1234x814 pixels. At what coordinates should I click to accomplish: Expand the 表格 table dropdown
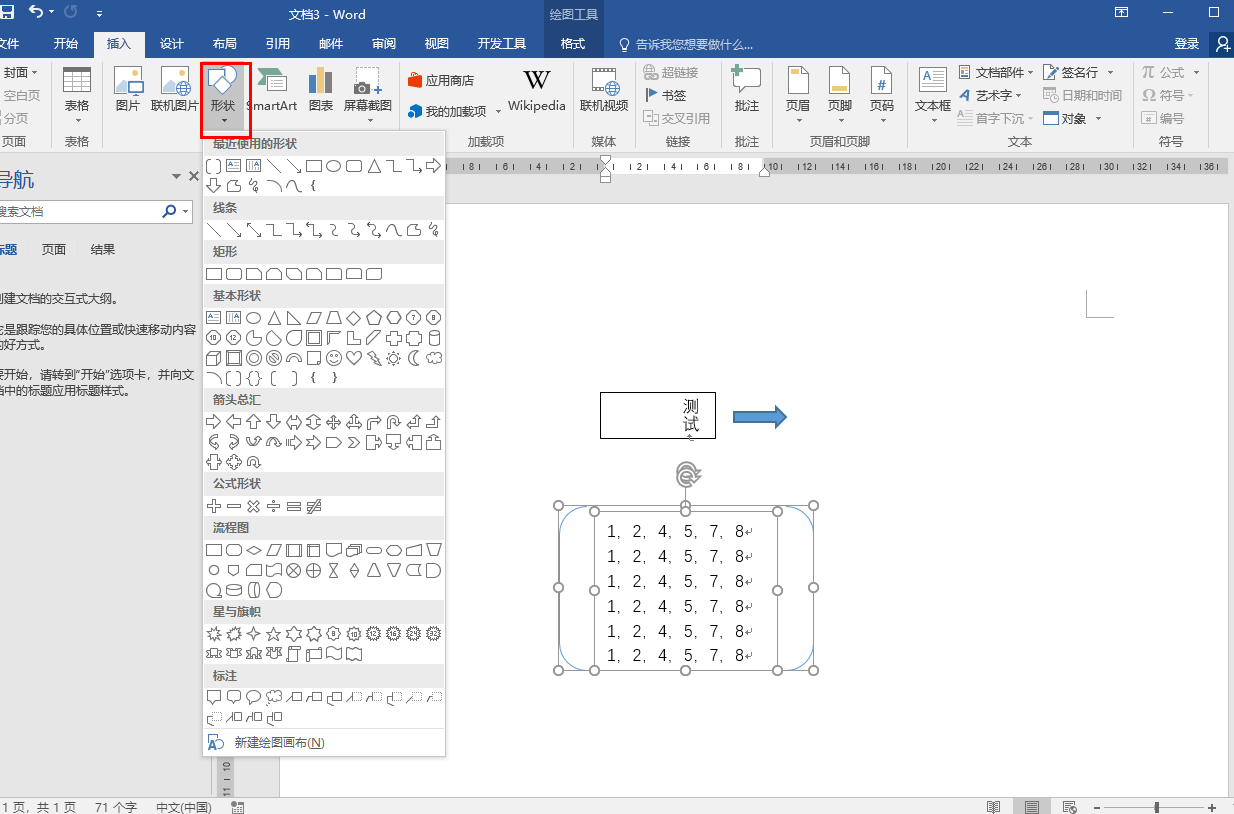click(x=76, y=96)
